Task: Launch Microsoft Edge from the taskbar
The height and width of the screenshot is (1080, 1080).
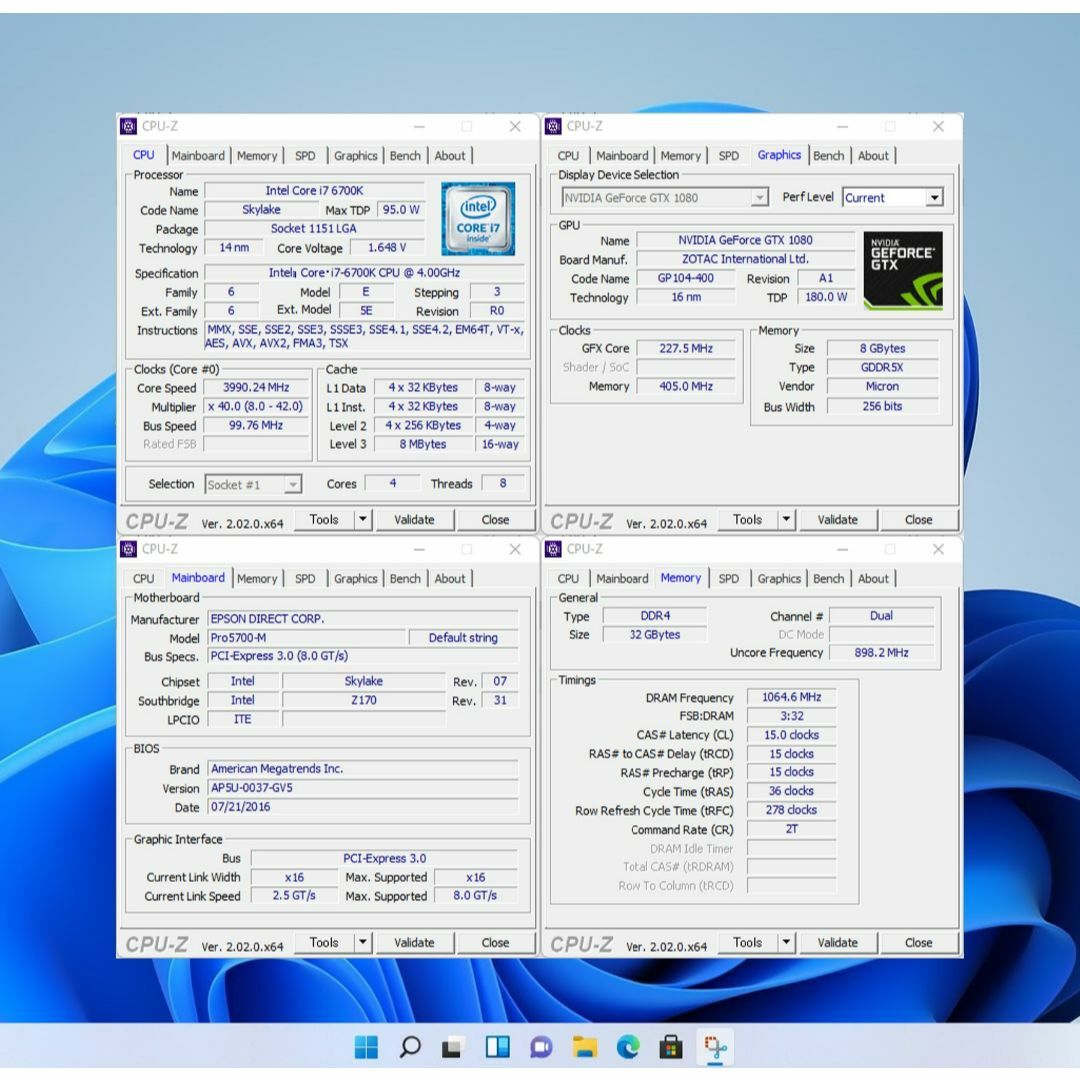Action: pos(627,1047)
